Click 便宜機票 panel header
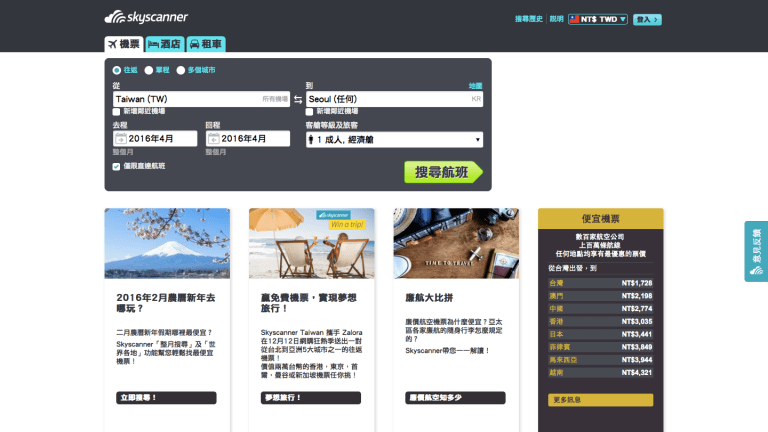768x432 pixels. tap(600, 219)
